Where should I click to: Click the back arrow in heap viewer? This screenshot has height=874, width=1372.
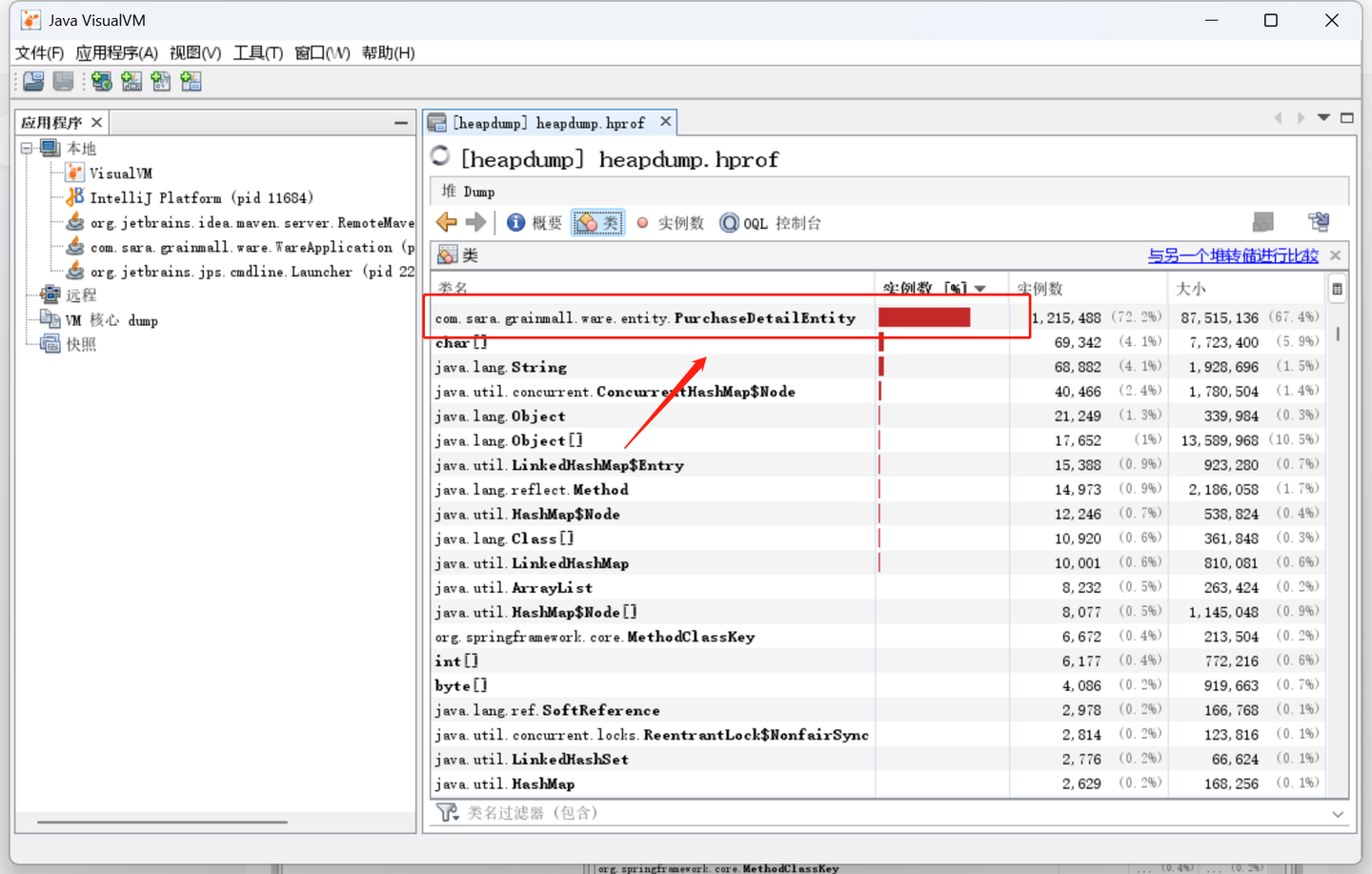coord(446,222)
